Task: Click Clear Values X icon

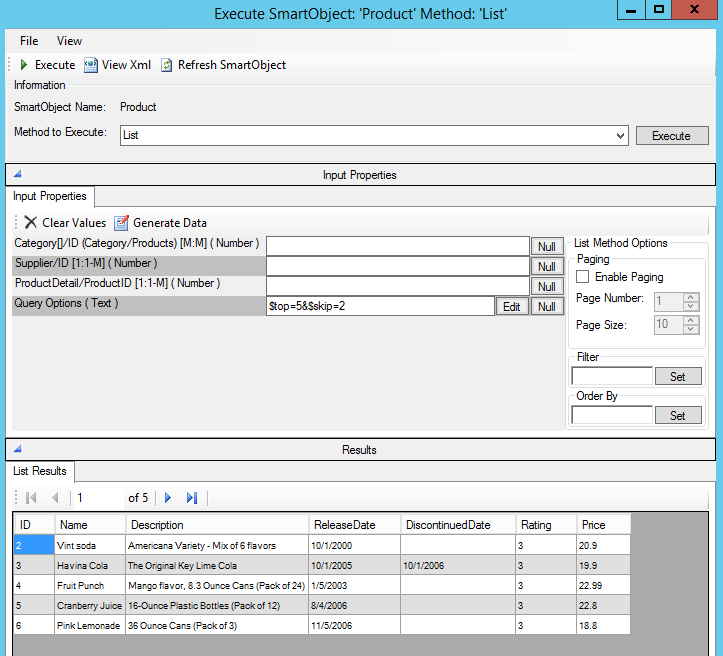Action: 31,223
